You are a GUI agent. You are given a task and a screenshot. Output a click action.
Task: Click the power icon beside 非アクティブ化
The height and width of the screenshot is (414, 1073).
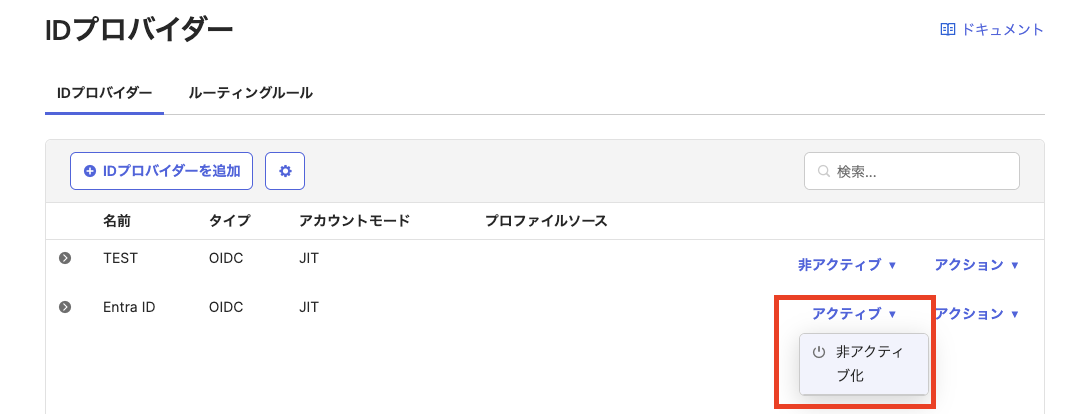tap(819, 352)
